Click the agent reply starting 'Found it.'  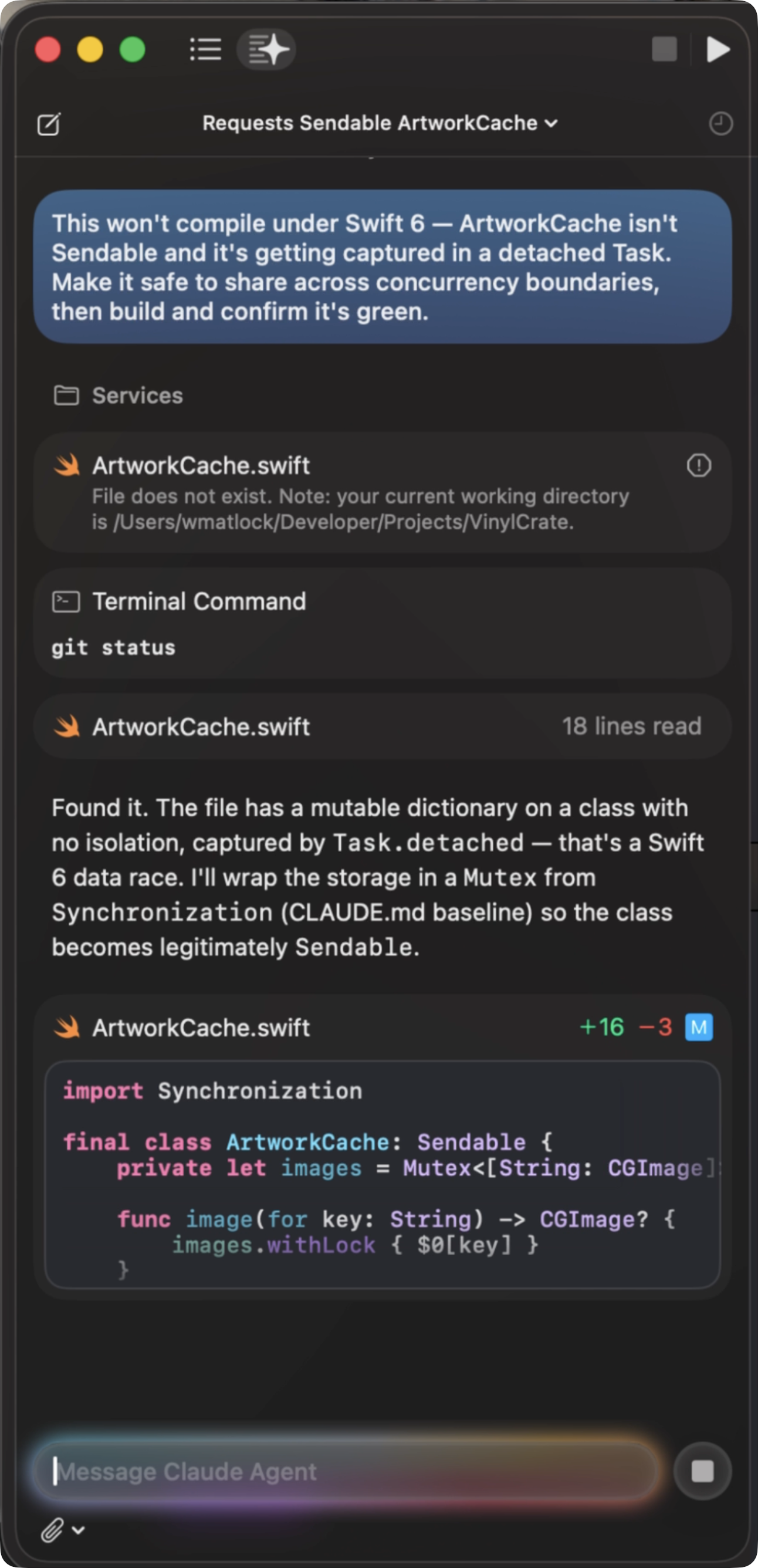378,877
